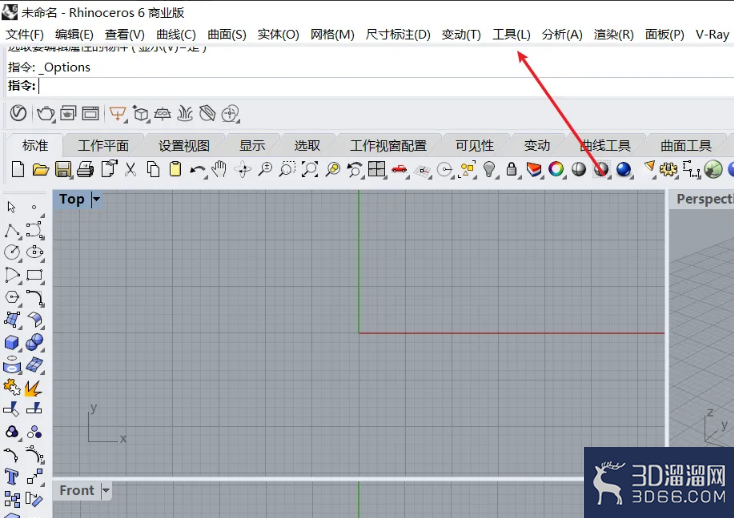Click the Zoom extents icon
This screenshot has width=734, height=518.
309,169
